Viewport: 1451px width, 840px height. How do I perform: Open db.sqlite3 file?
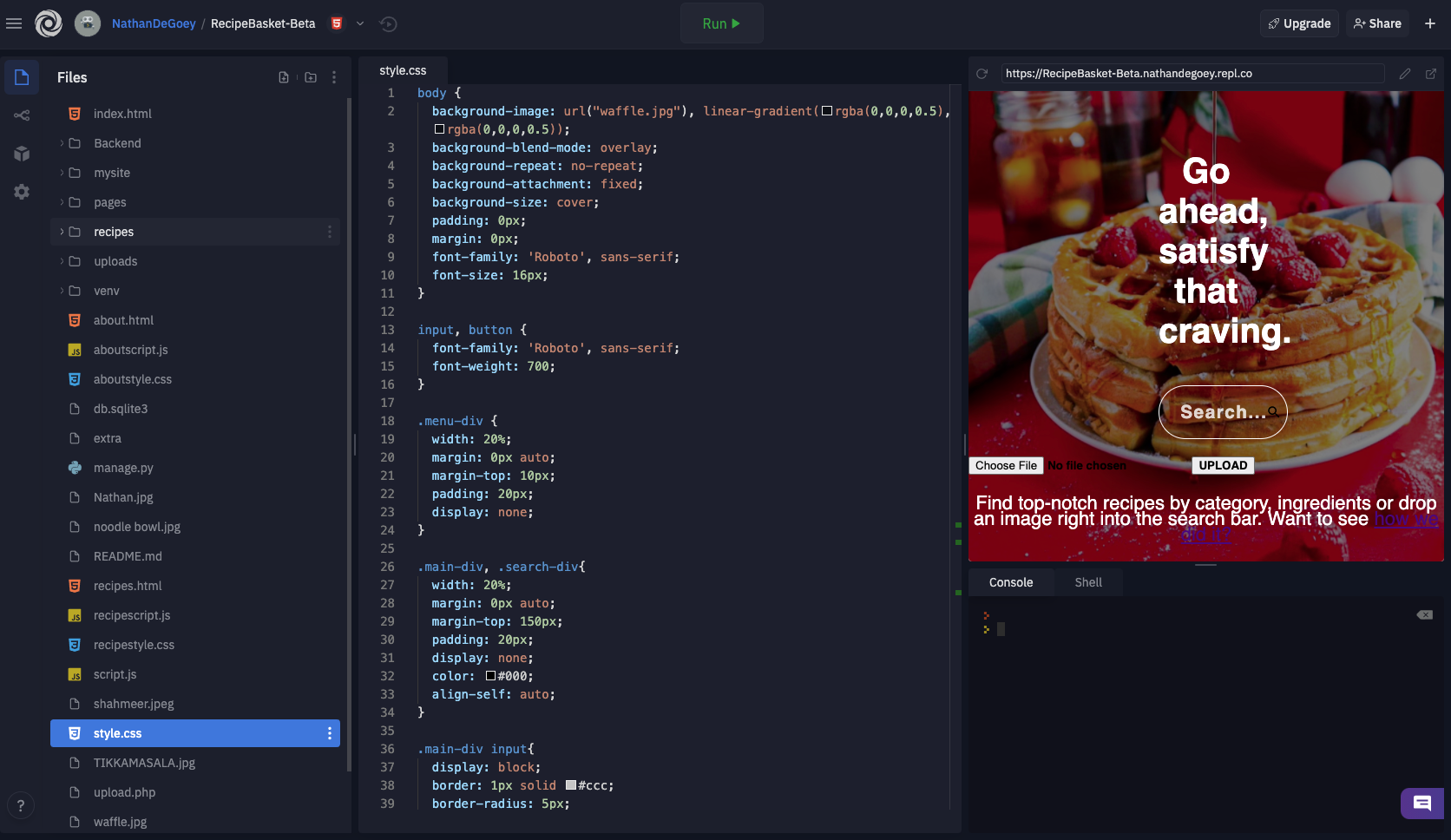point(195,409)
